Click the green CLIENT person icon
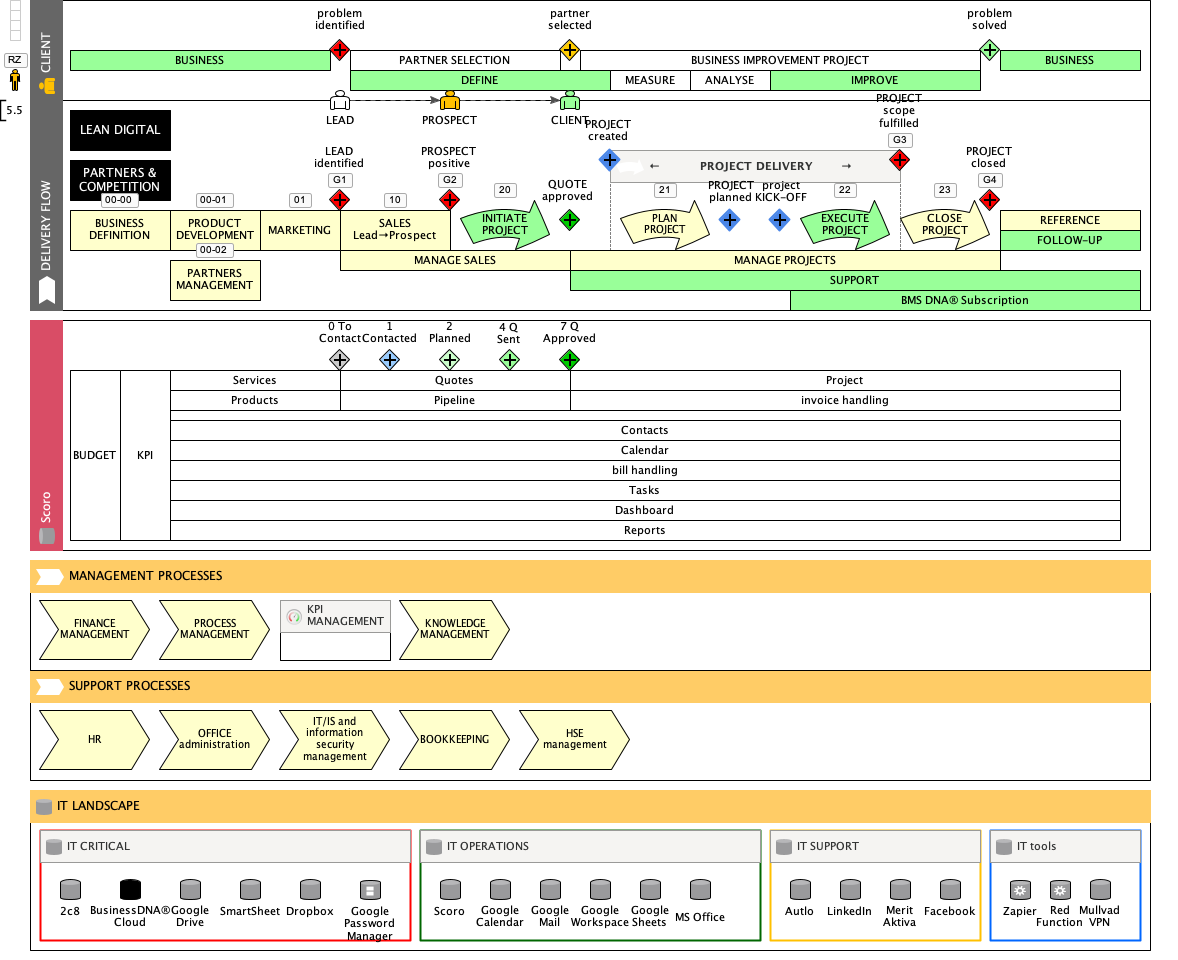This screenshot has height=960, width=1178. pos(570,101)
